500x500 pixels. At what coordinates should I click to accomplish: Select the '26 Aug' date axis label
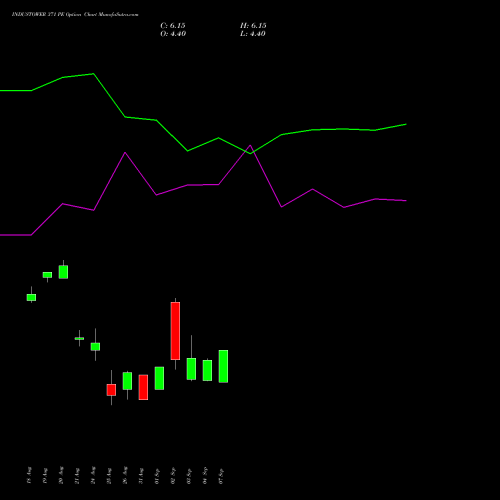pos(125,475)
